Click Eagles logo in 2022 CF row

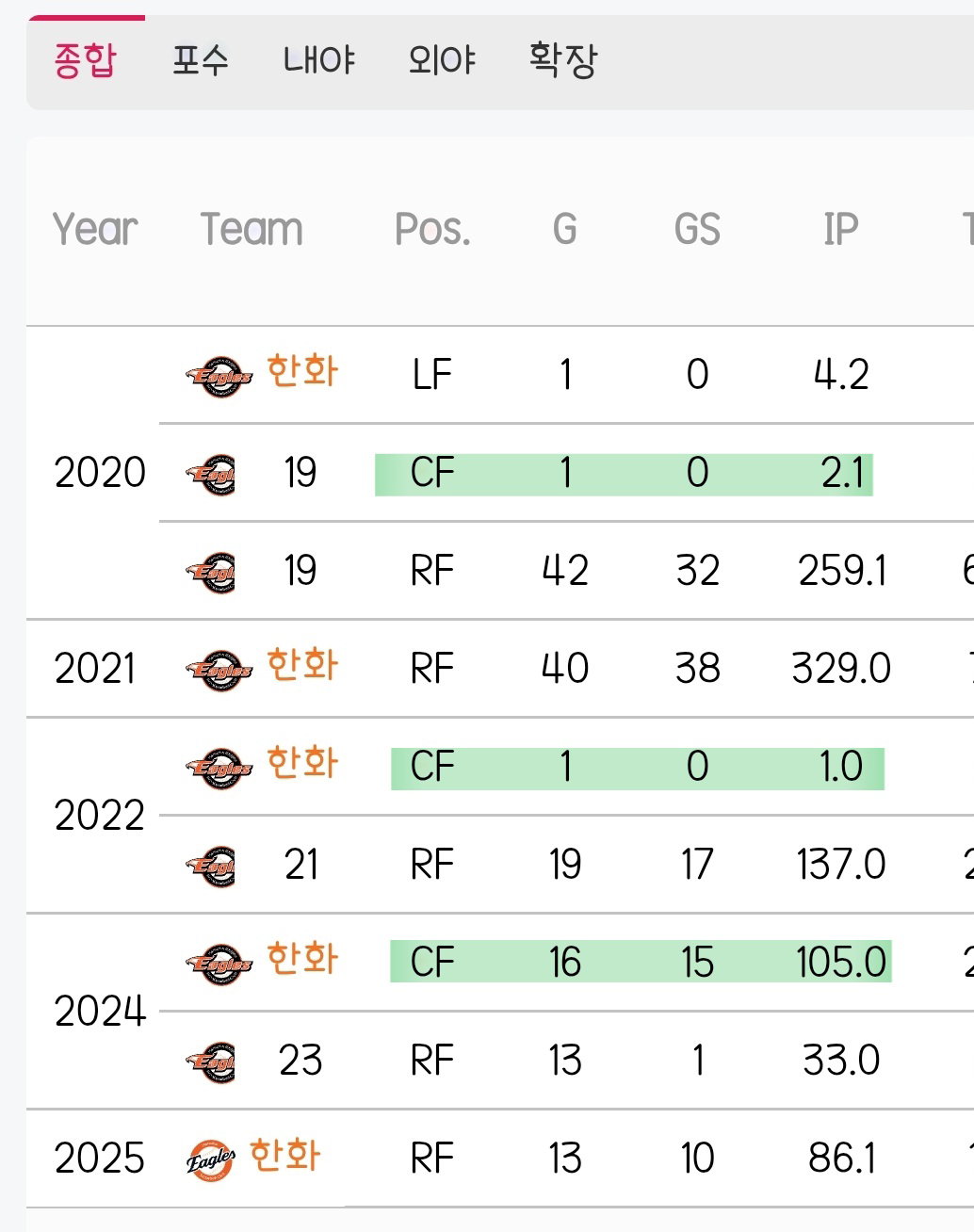219,769
